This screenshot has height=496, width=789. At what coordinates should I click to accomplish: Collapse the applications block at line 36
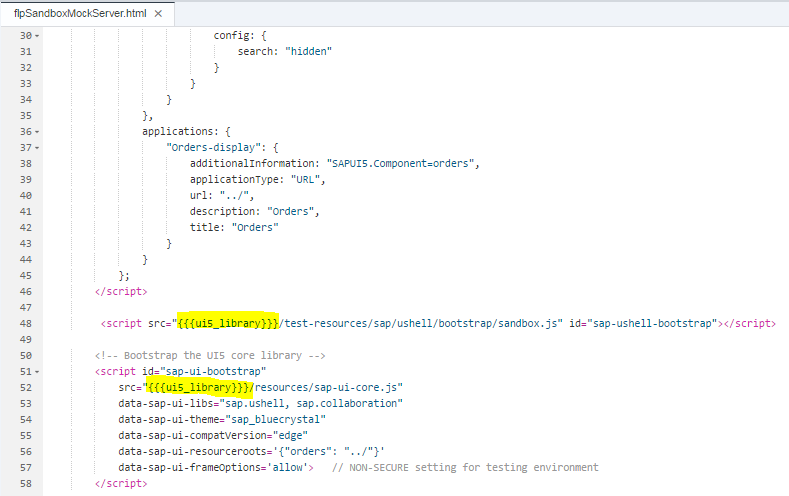click(x=37, y=132)
